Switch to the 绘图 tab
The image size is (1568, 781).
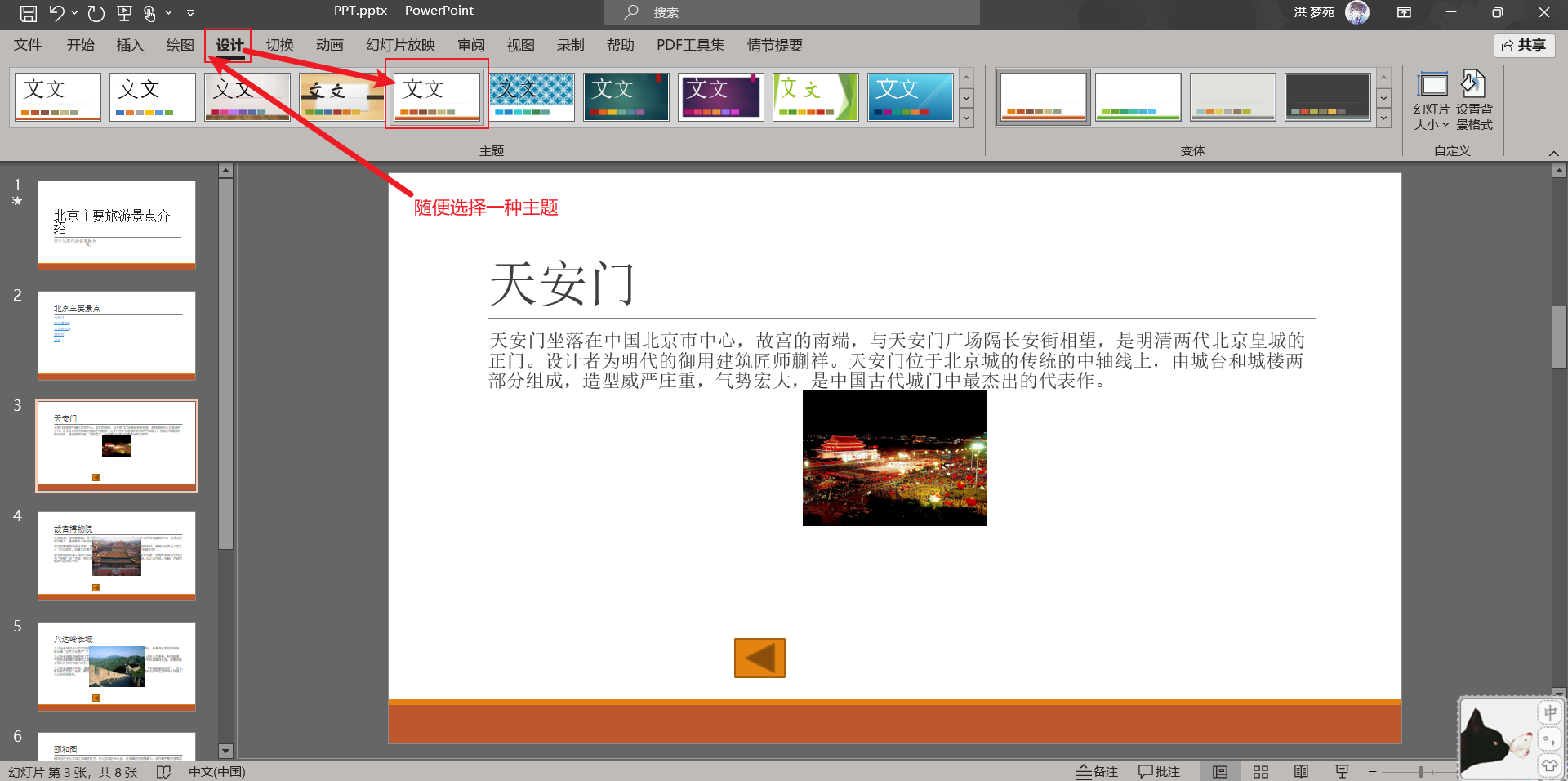[x=180, y=45]
